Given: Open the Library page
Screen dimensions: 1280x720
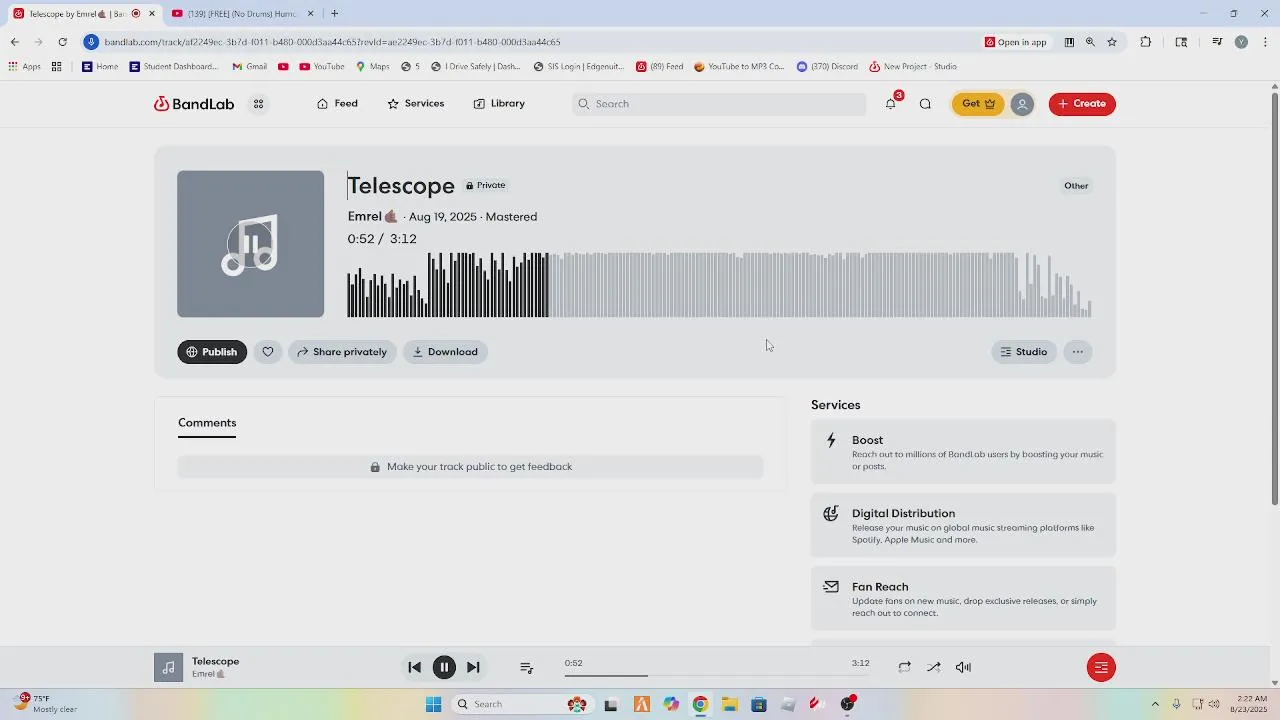Looking at the screenshot, I should 499,104.
